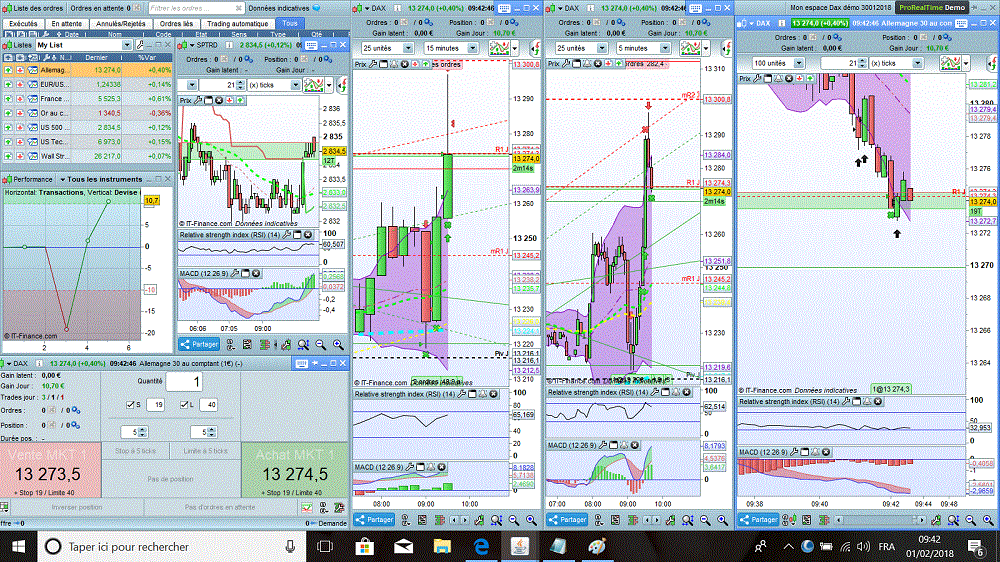Open indicators icon in 15 minutes DAX chart
Image resolution: width=1000 pixels, height=562 pixels.
(x=499, y=48)
